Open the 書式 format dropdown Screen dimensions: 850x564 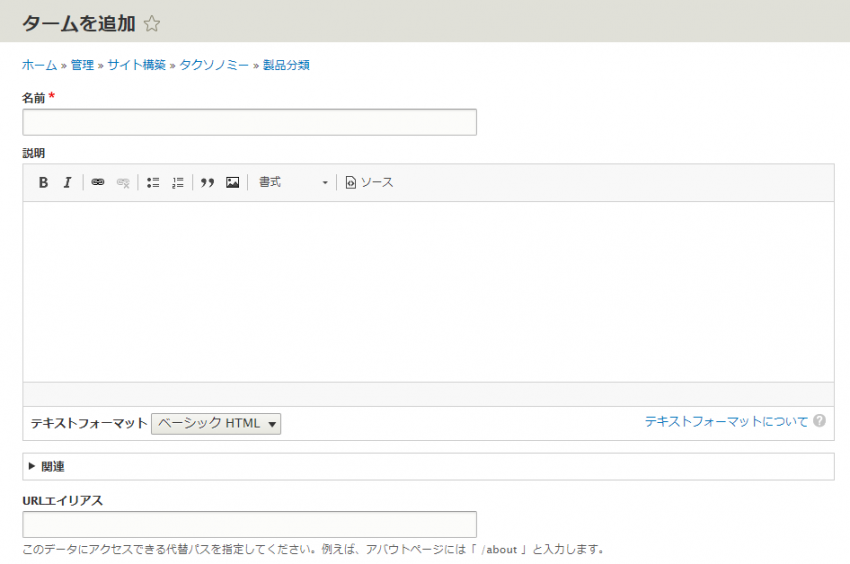[x=293, y=183]
